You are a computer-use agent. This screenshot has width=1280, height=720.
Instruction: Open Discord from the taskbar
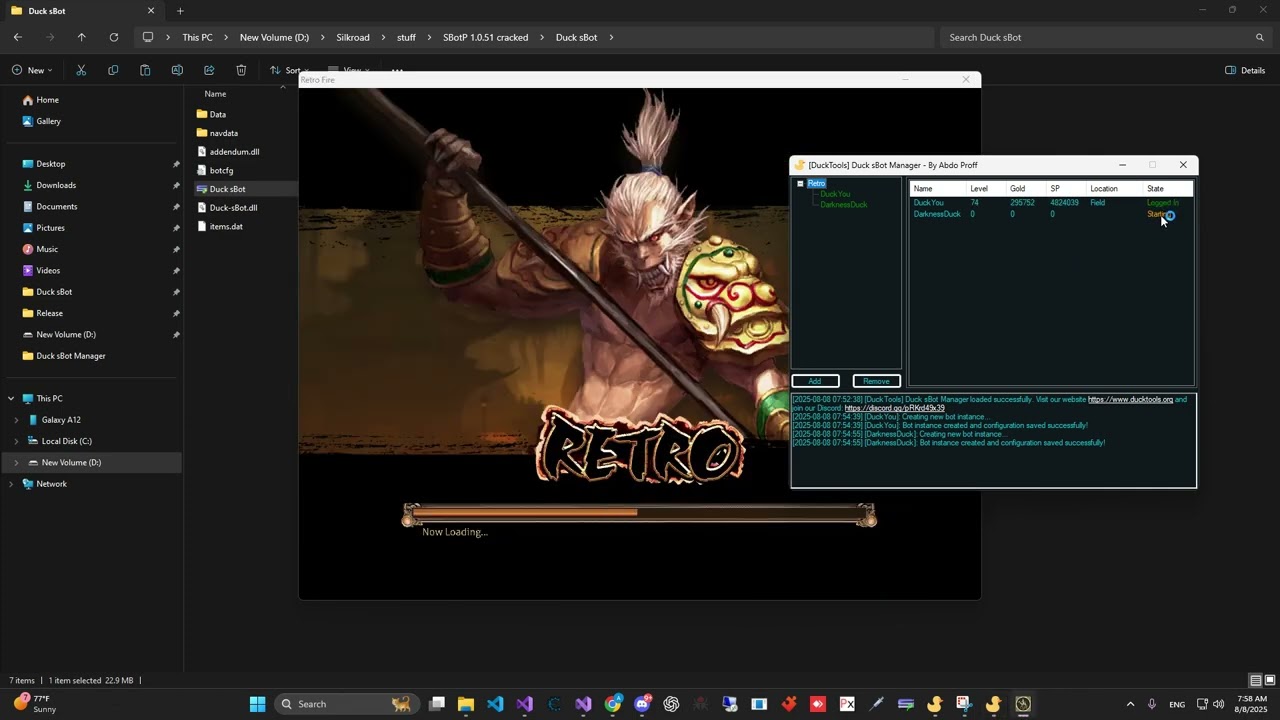coord(642,704)
